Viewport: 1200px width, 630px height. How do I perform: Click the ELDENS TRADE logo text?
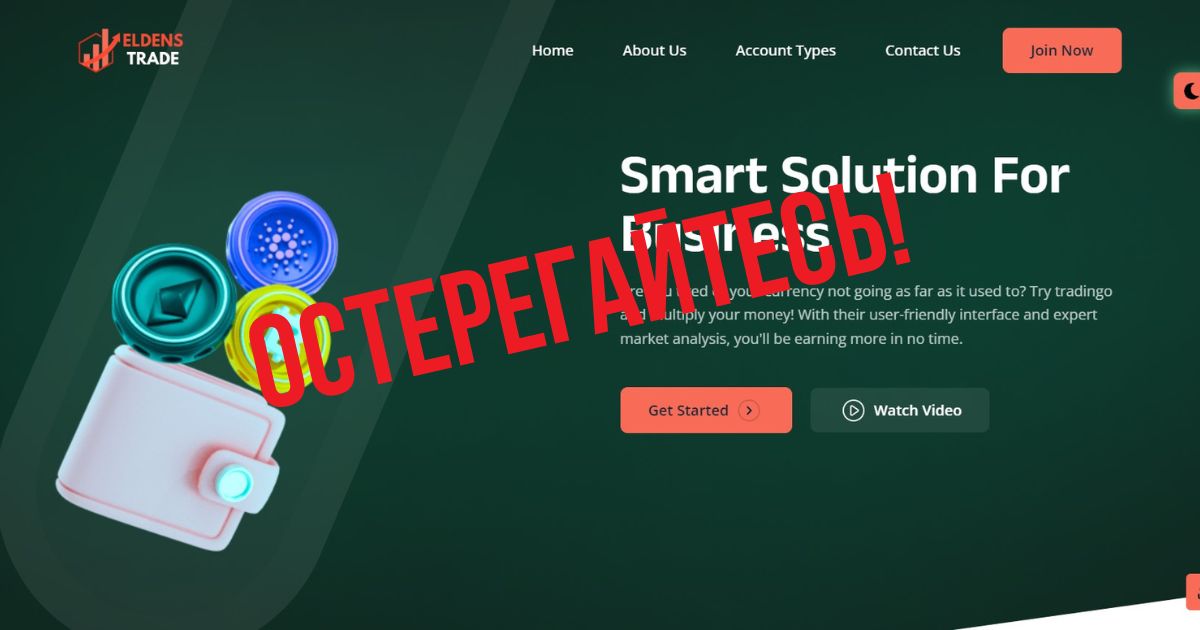(154, 50)
